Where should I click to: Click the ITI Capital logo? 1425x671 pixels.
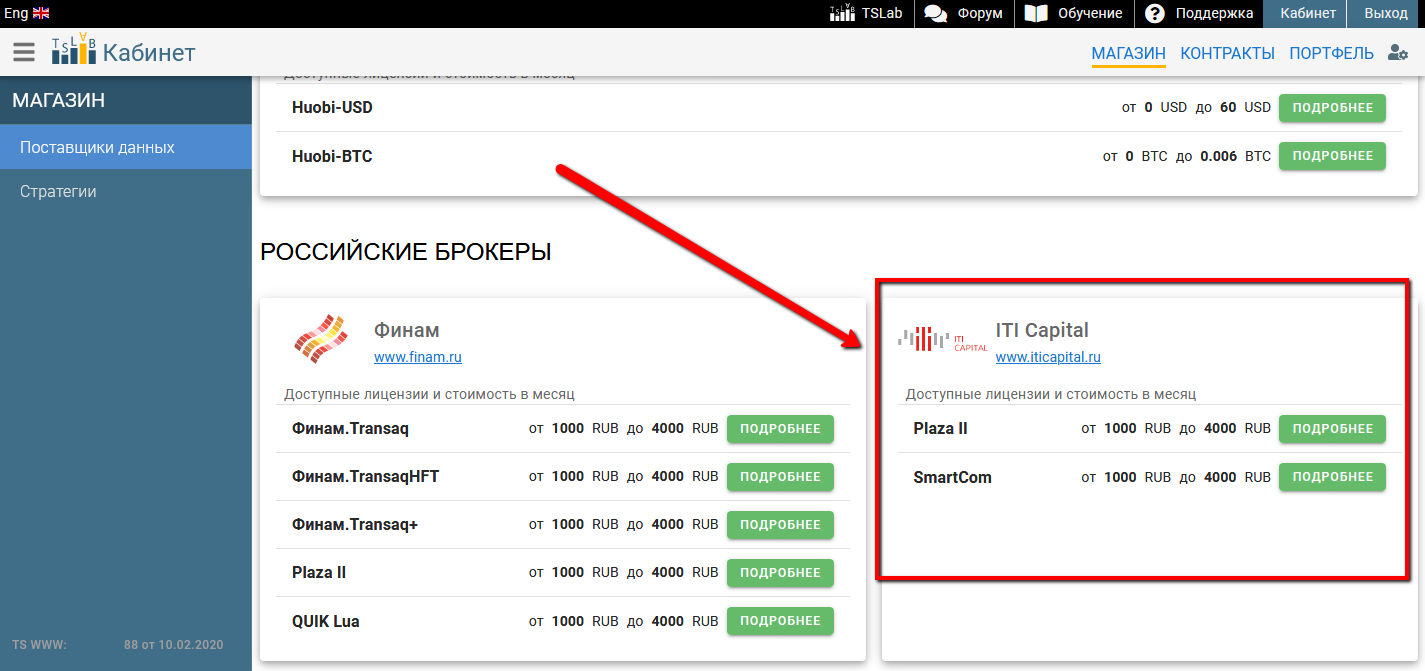(942, 340)
